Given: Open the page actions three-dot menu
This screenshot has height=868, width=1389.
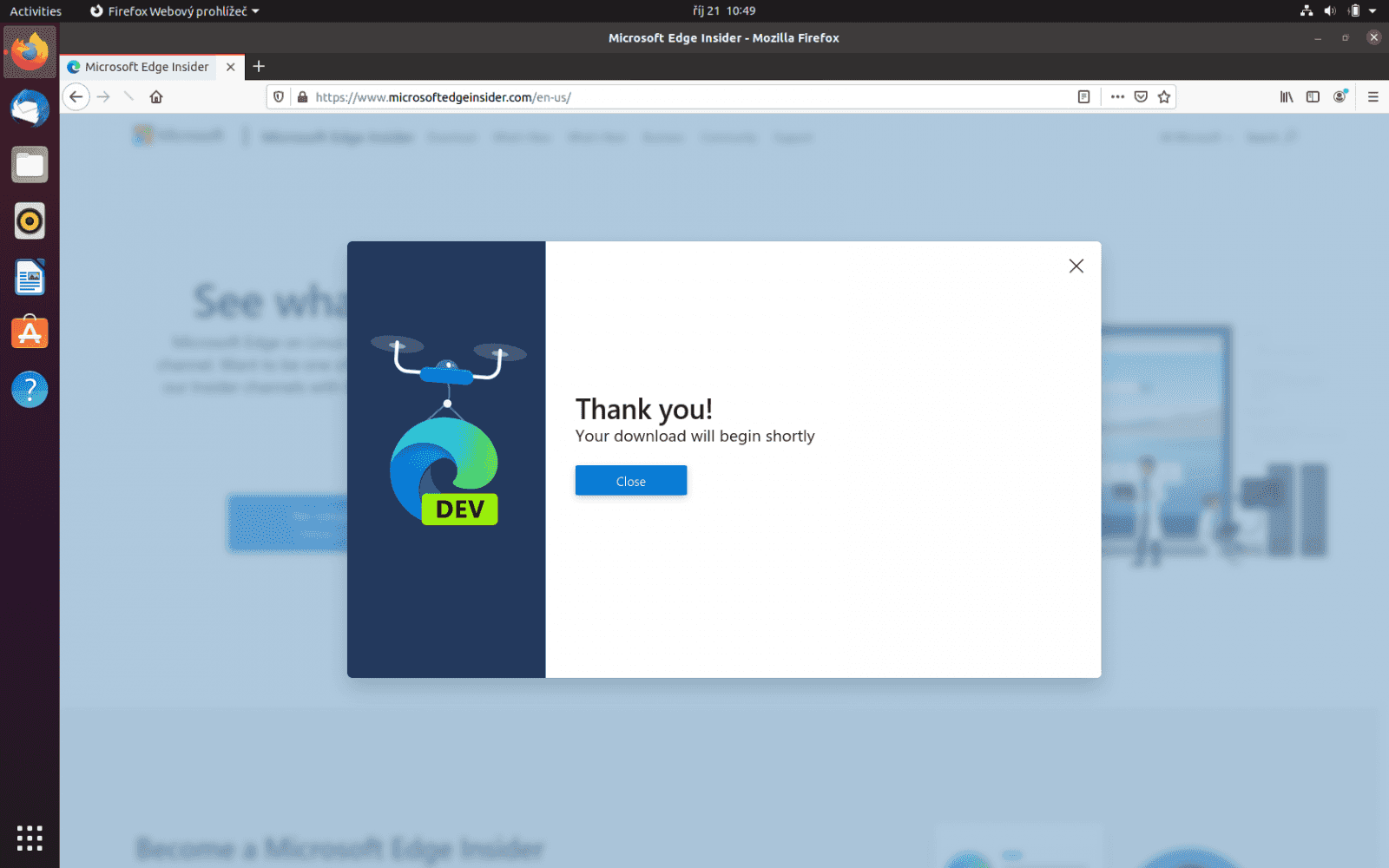Looking at the screenshot, I should tap(1117, 97).
